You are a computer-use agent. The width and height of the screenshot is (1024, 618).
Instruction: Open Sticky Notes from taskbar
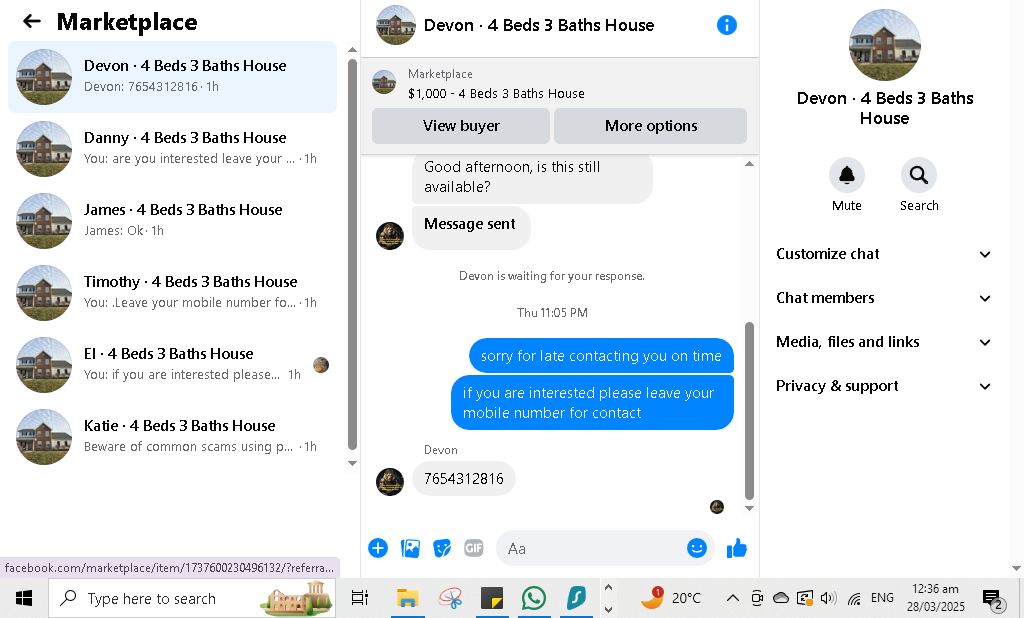(492, 598)
